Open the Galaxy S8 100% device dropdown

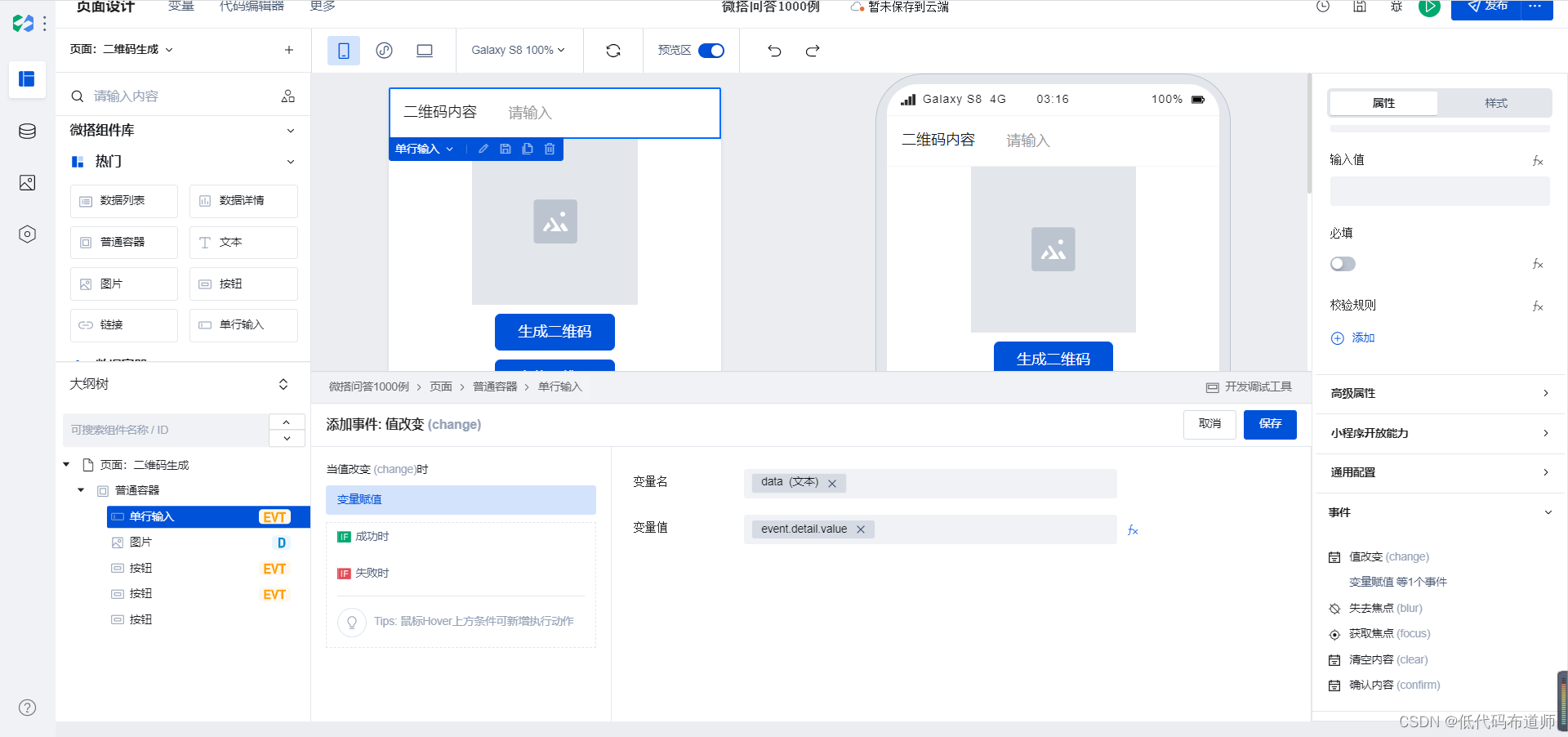(x=518, y=51)
